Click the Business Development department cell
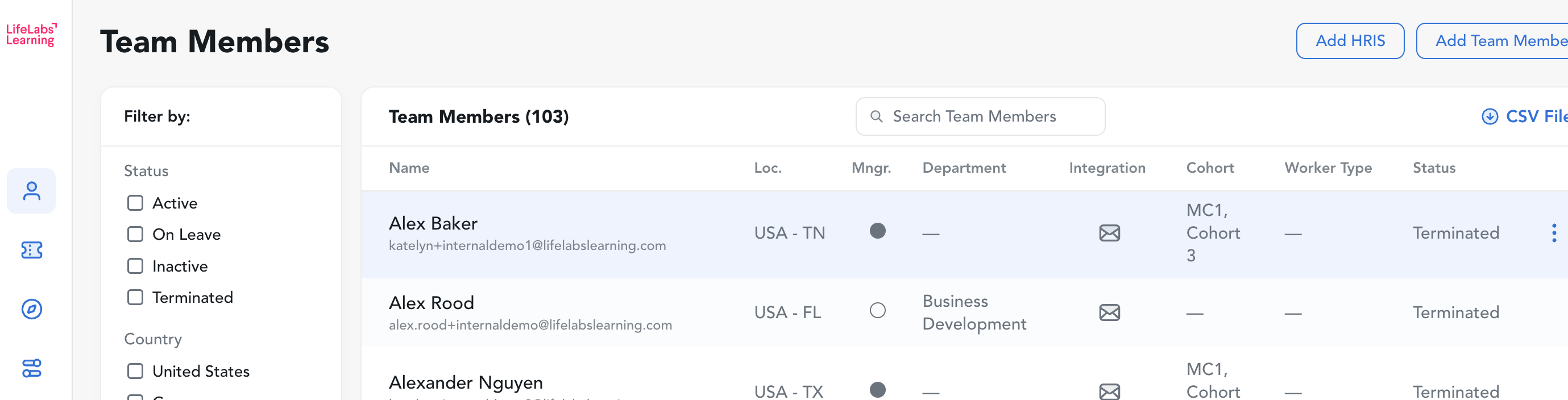This screenshot has height=400, width=1568. [974, 312]
